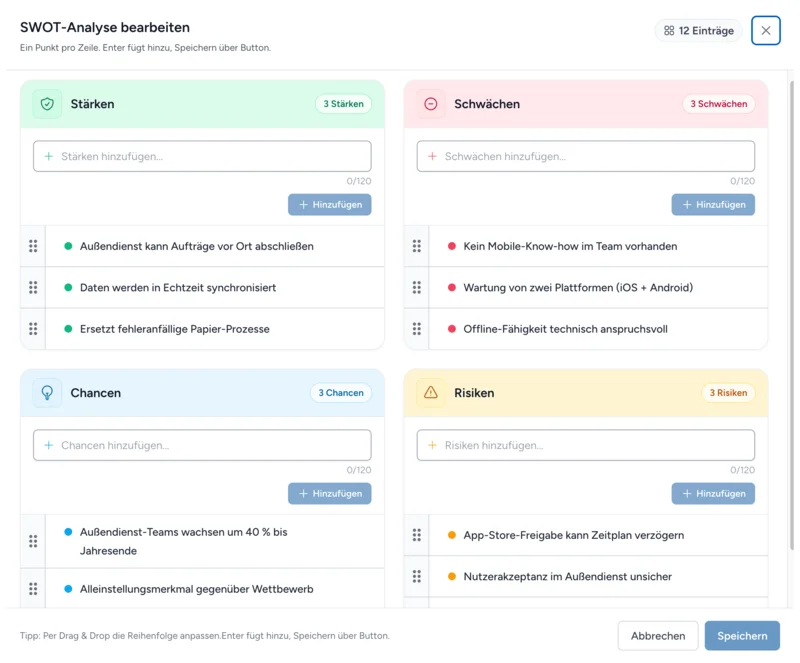Save the SWOT analysis with Speichern

click(742, 636)
